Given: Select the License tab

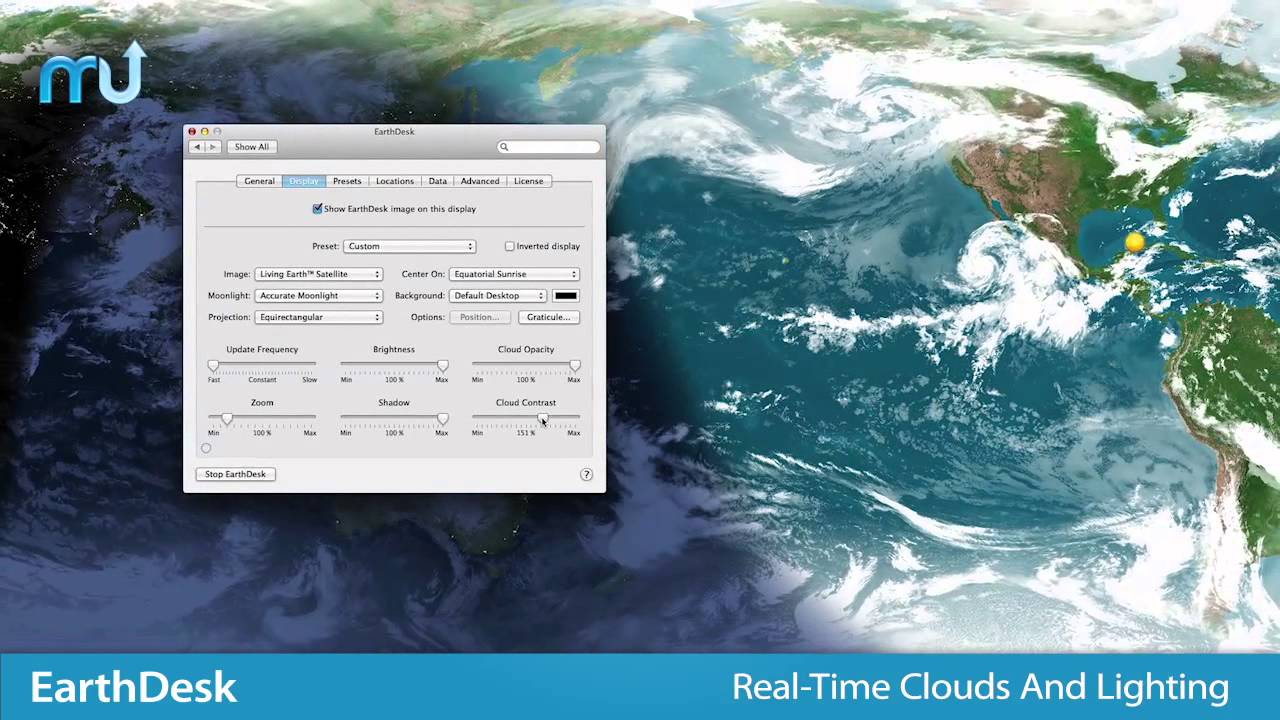Looking at the screenshot, I should pyautogui.click(x=529, y=181).
